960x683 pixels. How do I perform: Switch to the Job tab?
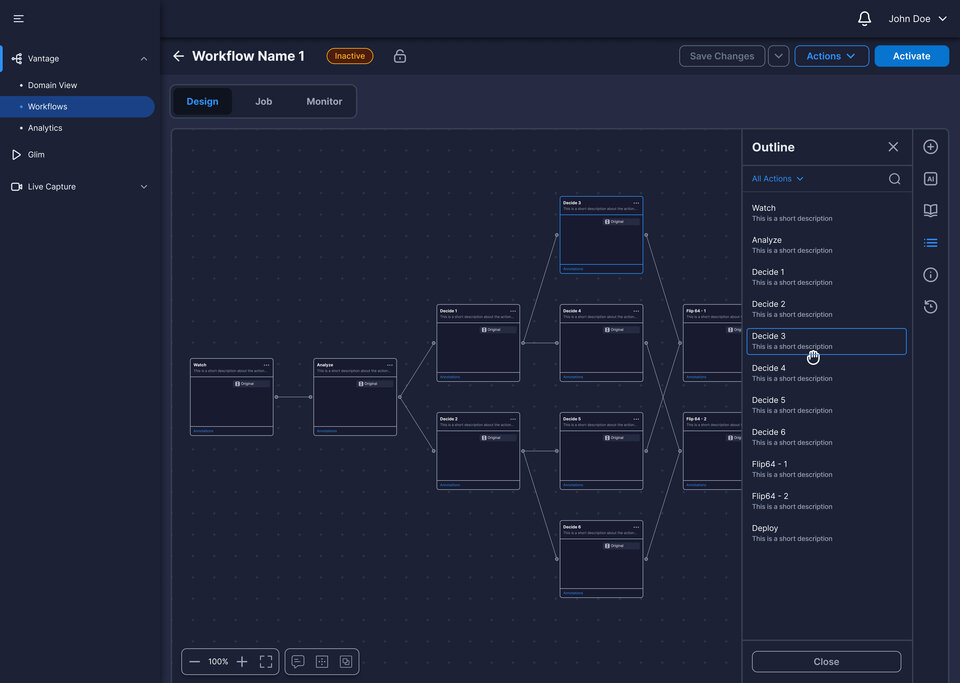coord(263,102)
